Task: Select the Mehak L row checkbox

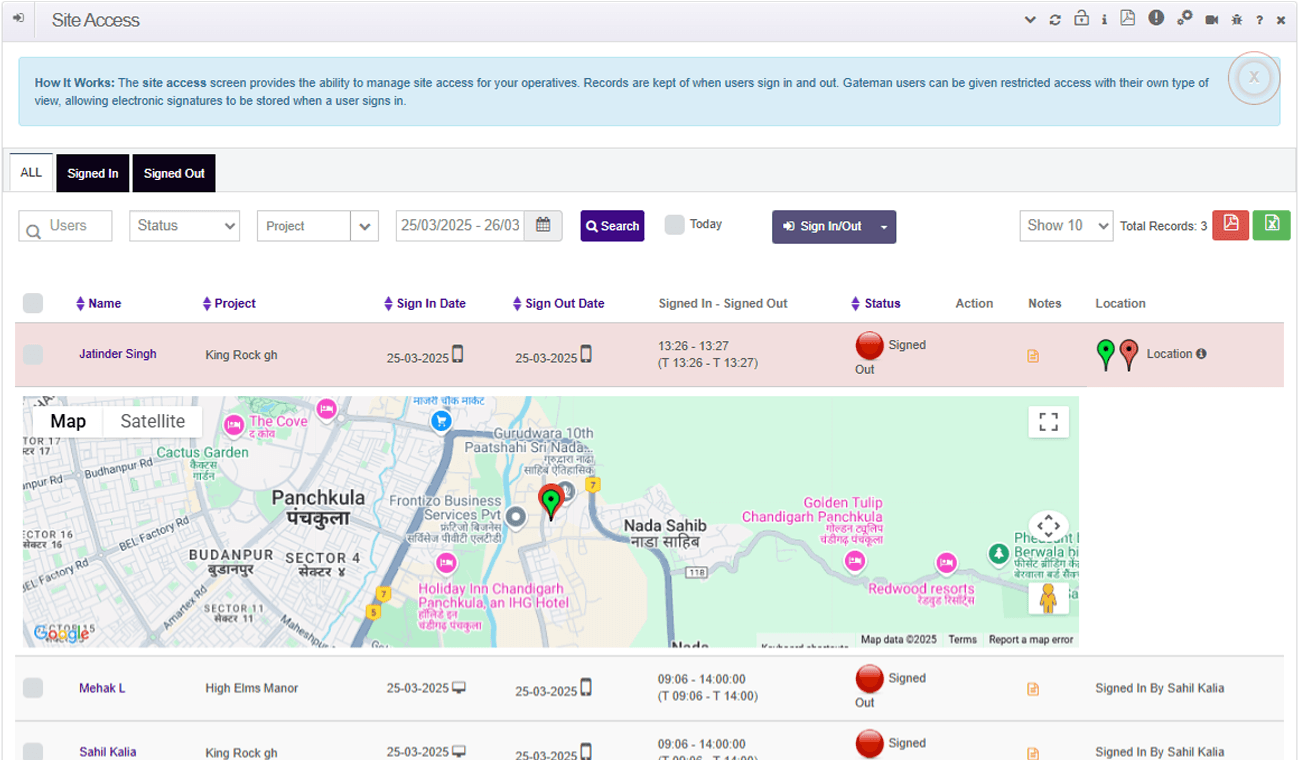Action: tap(33, 688)
